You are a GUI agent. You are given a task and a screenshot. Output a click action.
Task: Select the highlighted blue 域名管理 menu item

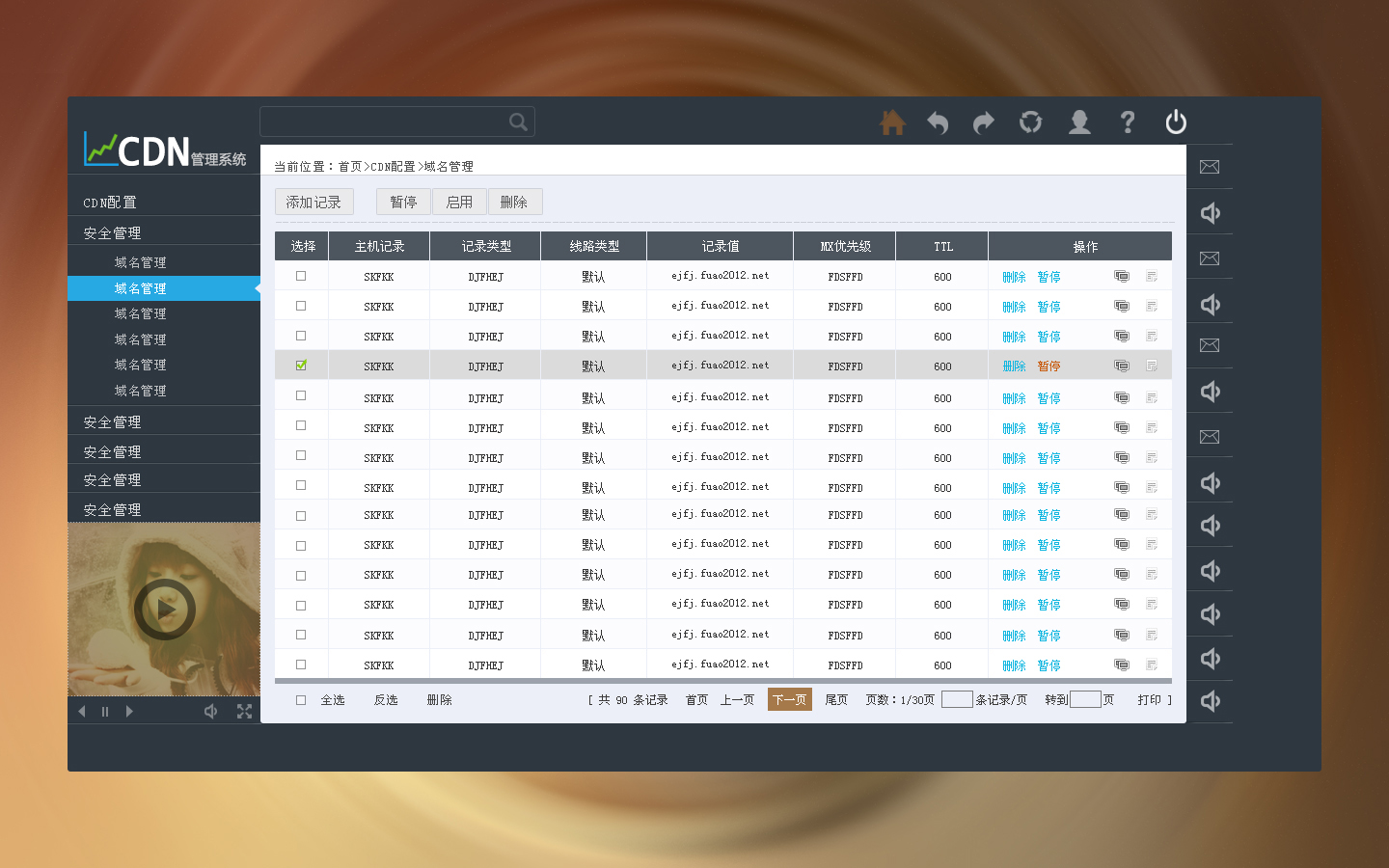(164, 288)
